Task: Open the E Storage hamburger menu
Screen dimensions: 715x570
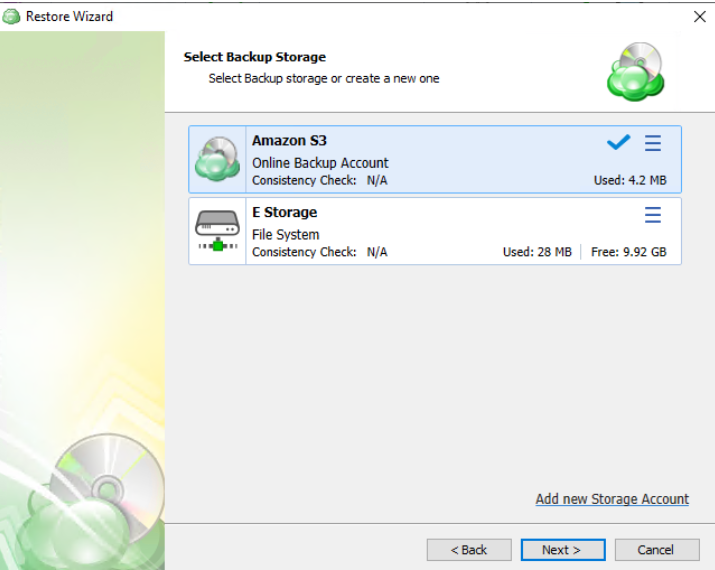Action: [x=653, y=215]
